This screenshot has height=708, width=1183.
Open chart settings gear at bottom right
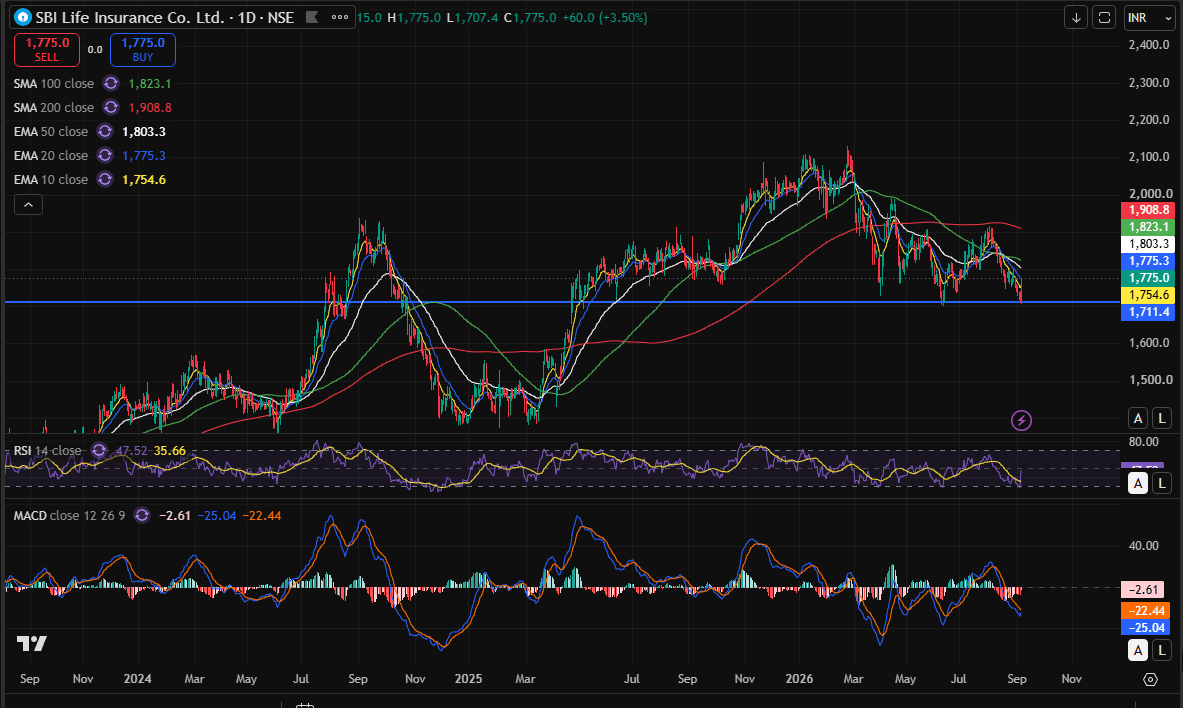(x=1150, y=679)
